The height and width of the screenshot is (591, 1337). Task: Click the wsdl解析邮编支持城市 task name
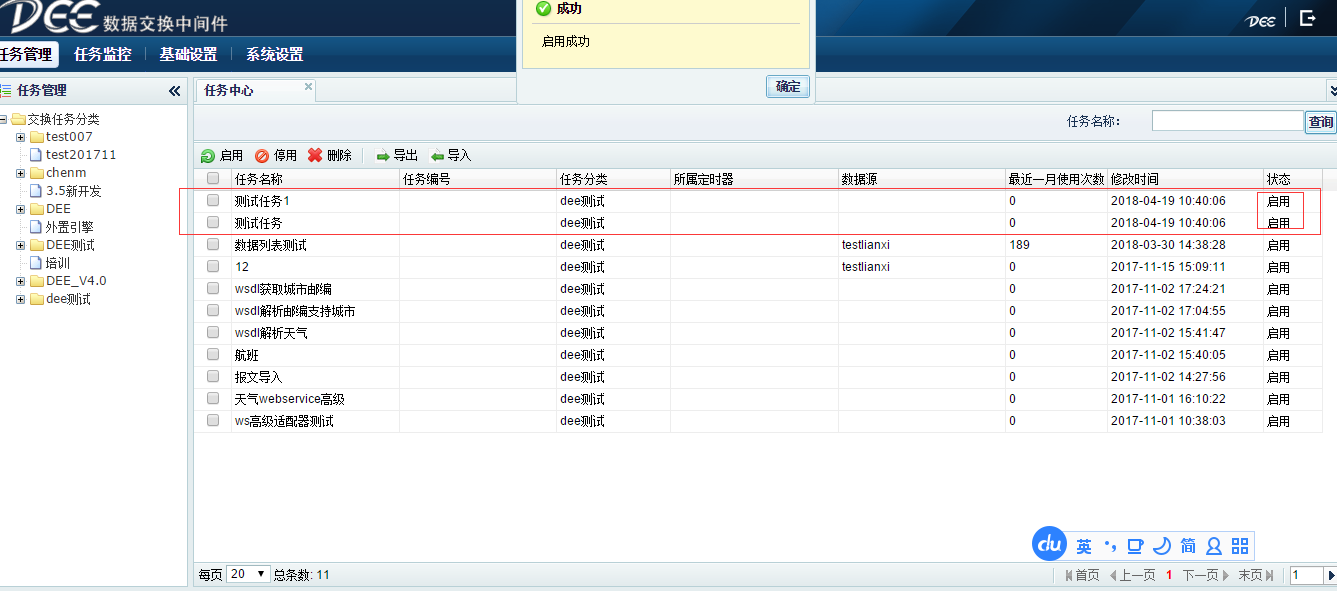click(x=295, y=311)
